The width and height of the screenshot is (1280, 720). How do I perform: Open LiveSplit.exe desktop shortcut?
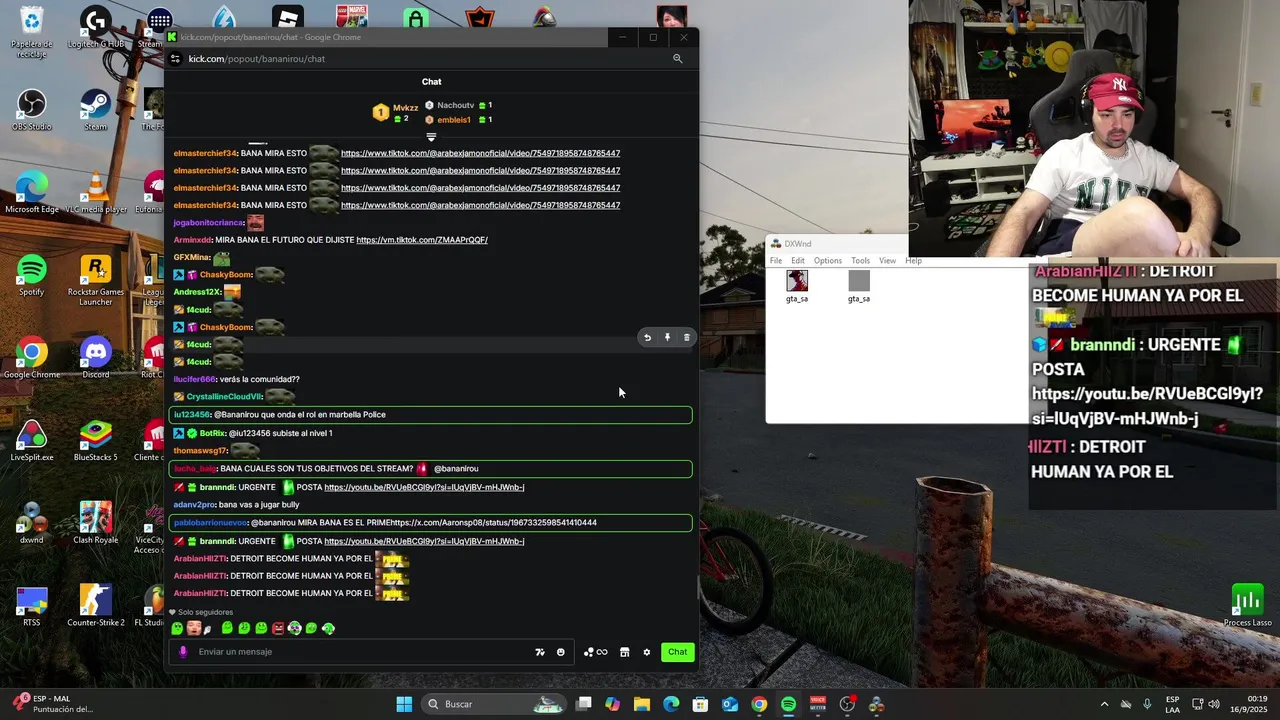[31, 442]
